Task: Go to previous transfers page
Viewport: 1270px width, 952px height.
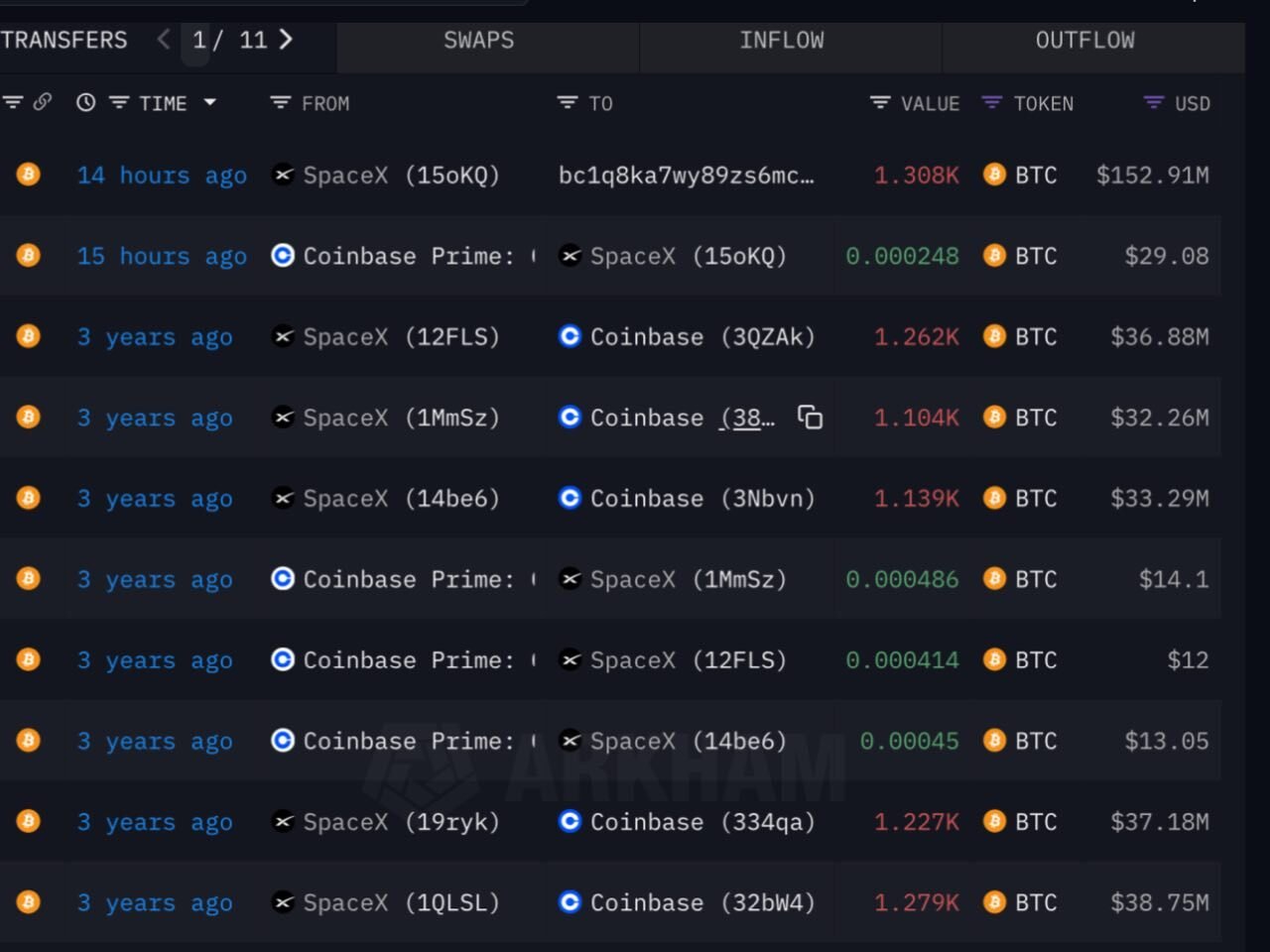Action: [x=164, y=40]
